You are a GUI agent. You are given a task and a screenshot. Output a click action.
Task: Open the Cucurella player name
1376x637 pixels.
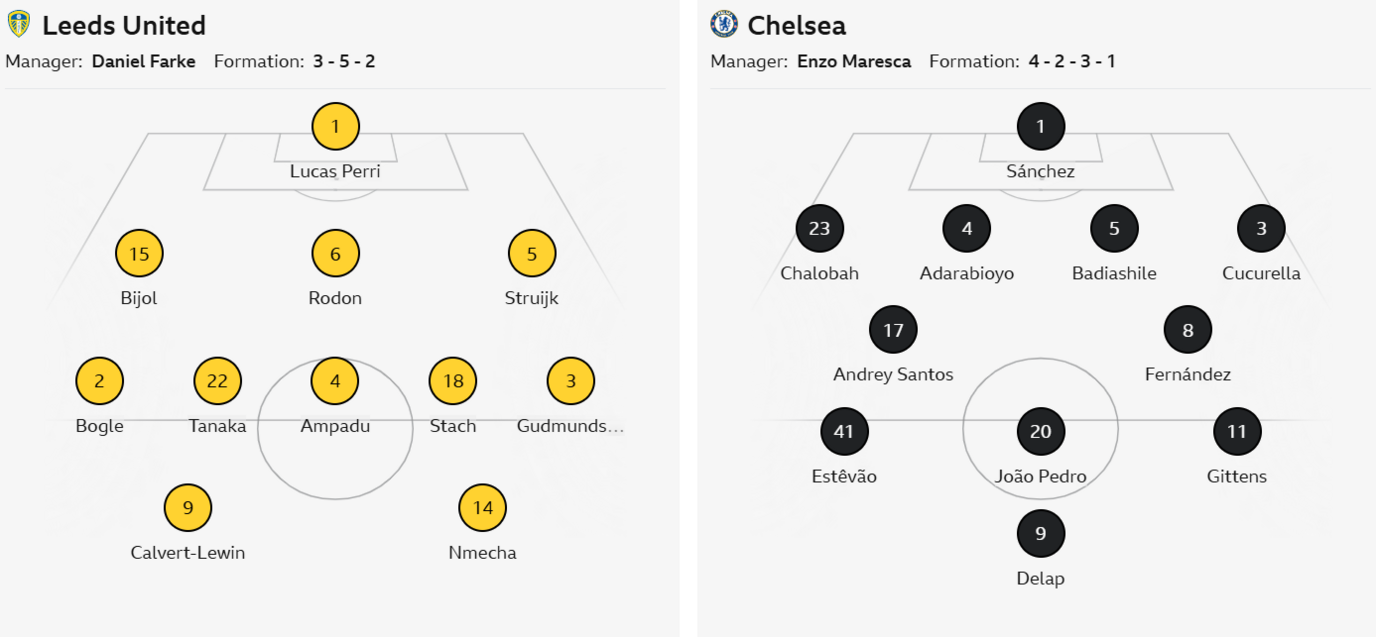[x=1261, y=274]
